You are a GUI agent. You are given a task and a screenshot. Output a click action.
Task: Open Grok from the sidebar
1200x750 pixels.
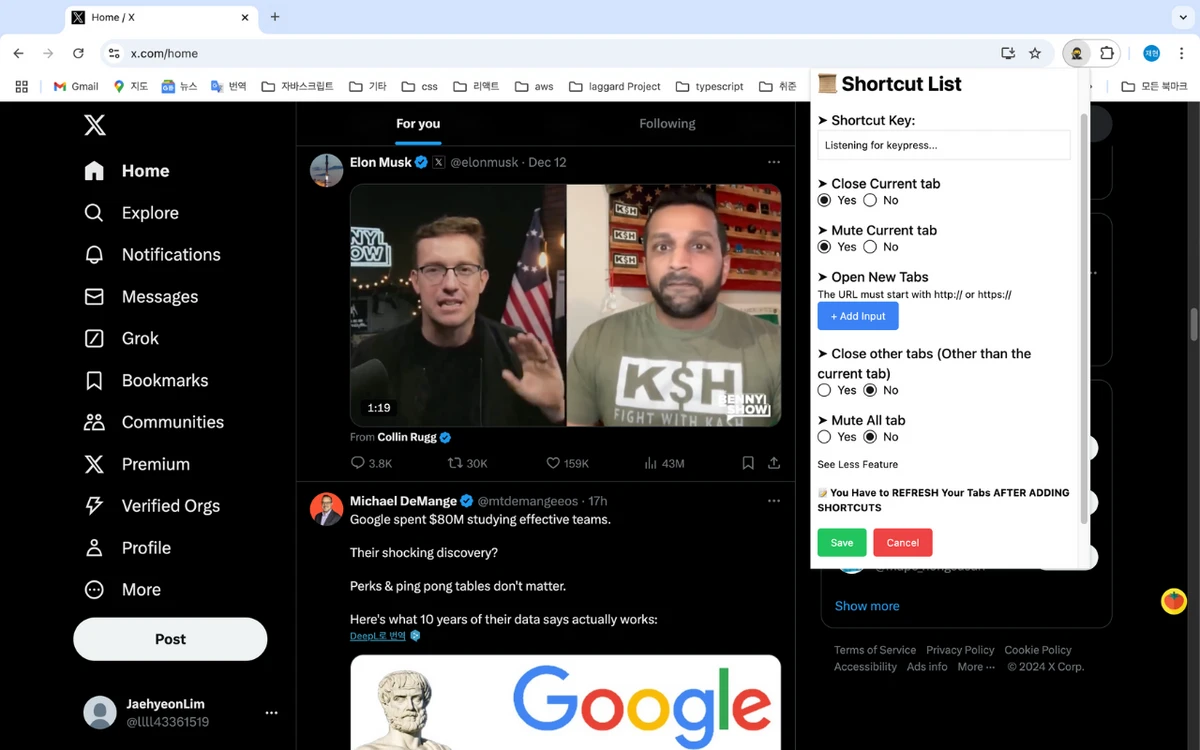tap(121, 339)
